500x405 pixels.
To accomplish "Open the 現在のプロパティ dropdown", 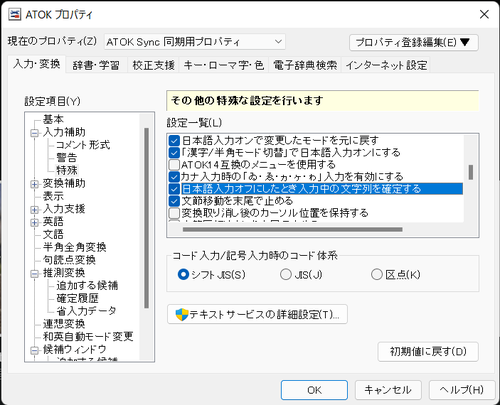I will click(x=195, y=42).
